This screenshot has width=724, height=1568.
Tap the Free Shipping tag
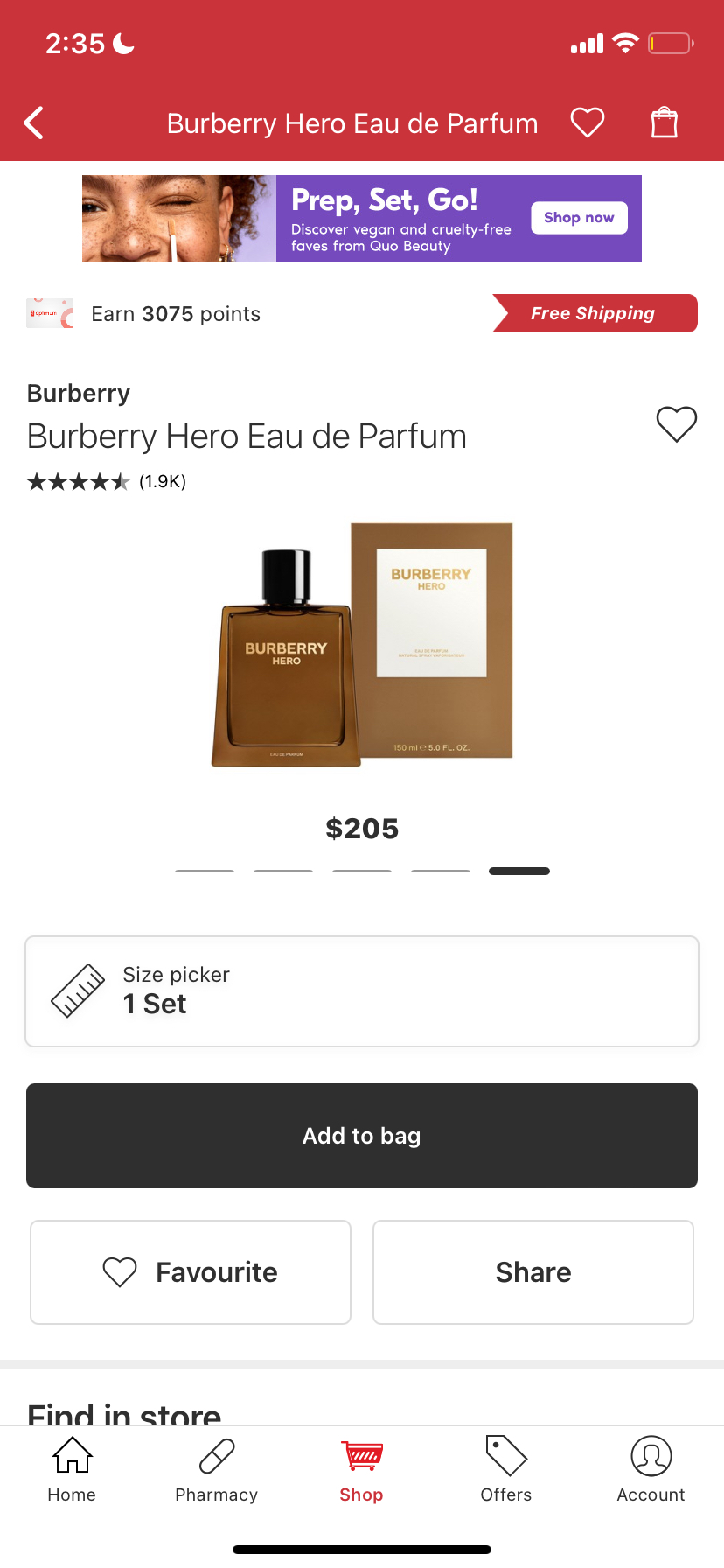click(595, 313)
